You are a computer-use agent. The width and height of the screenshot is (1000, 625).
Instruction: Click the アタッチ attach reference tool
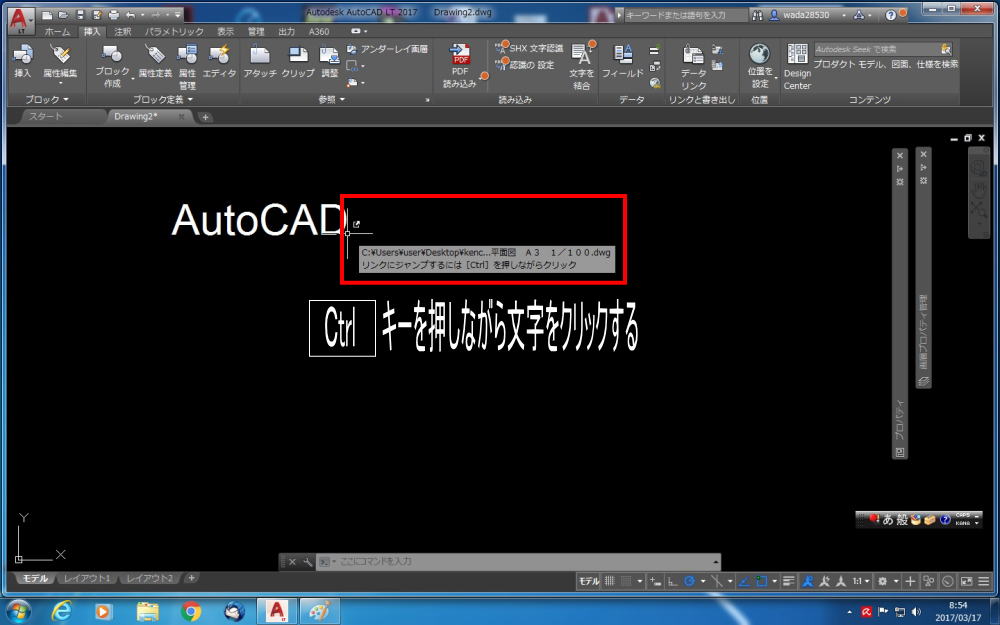pyautogui.click(x=260, y=62)
